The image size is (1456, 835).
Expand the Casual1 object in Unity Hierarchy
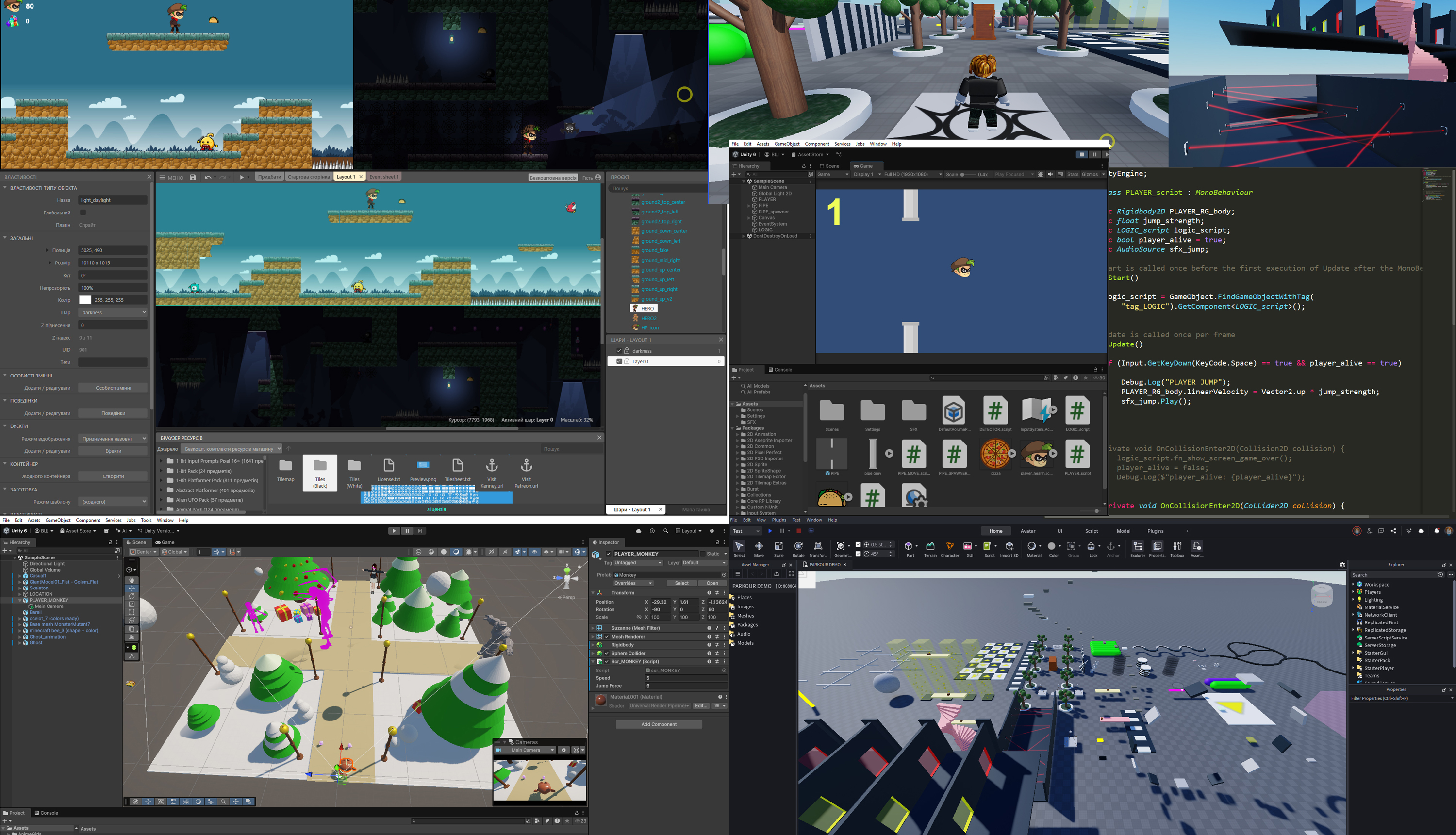(19, 576)
